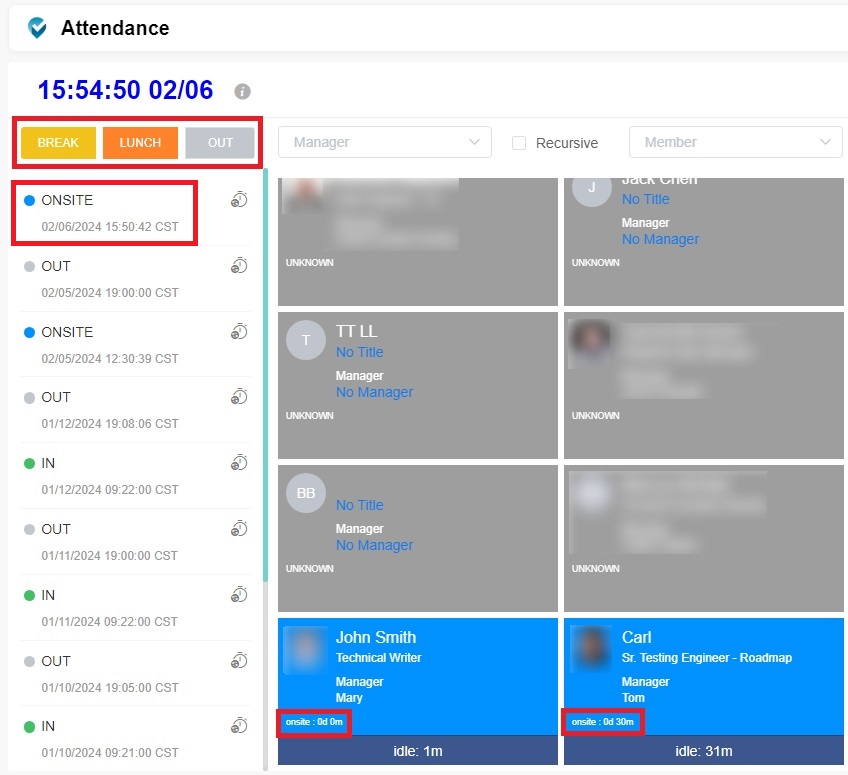
Task: Enable the Recursive checkbox
Action: tap(519, 143)
